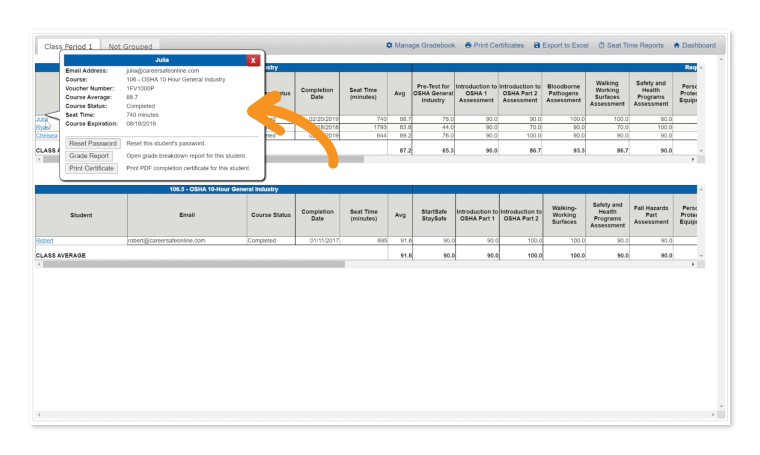Click the Dashboard home icon
The image size is (760, 455).
tap(677, 45)
